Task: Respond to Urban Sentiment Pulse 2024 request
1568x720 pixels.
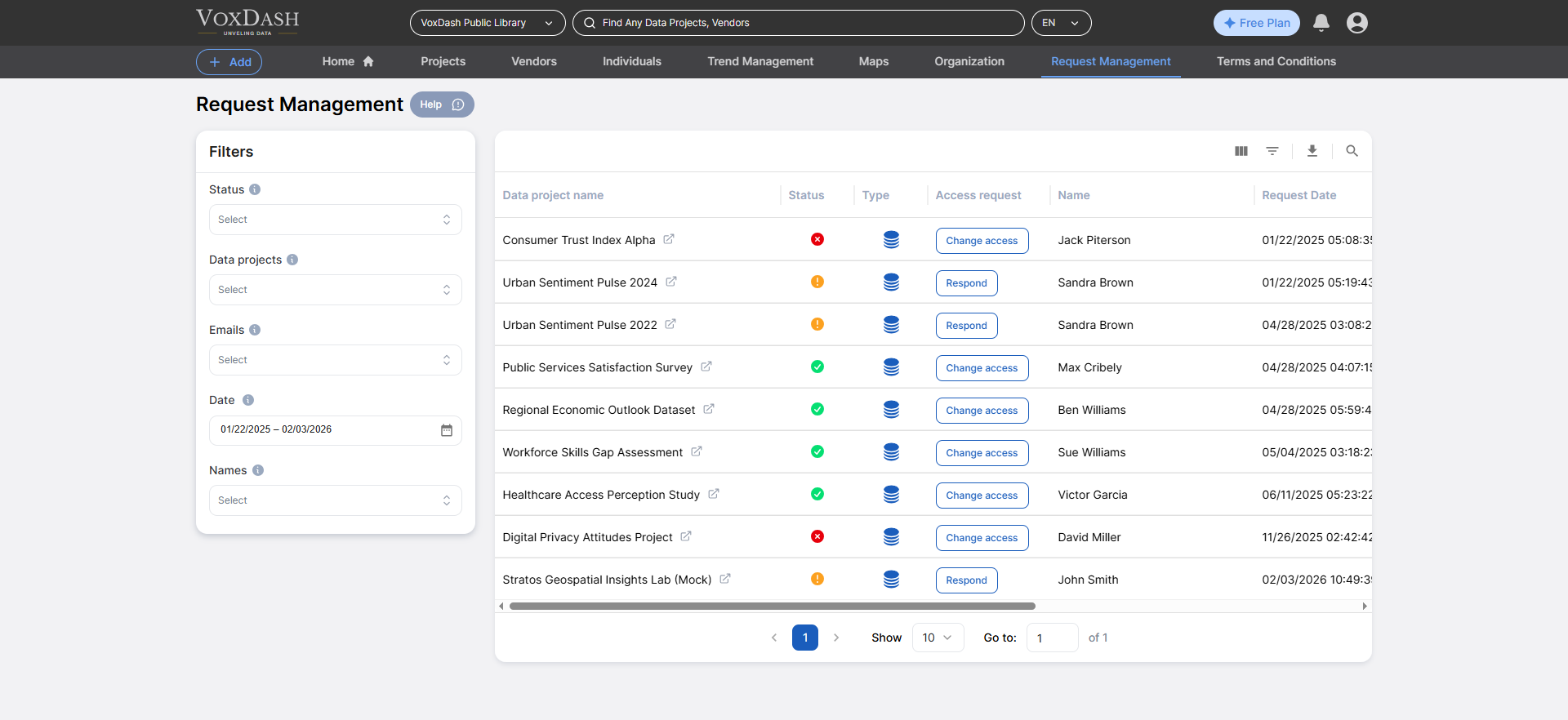Action: (x=966, y=283)
